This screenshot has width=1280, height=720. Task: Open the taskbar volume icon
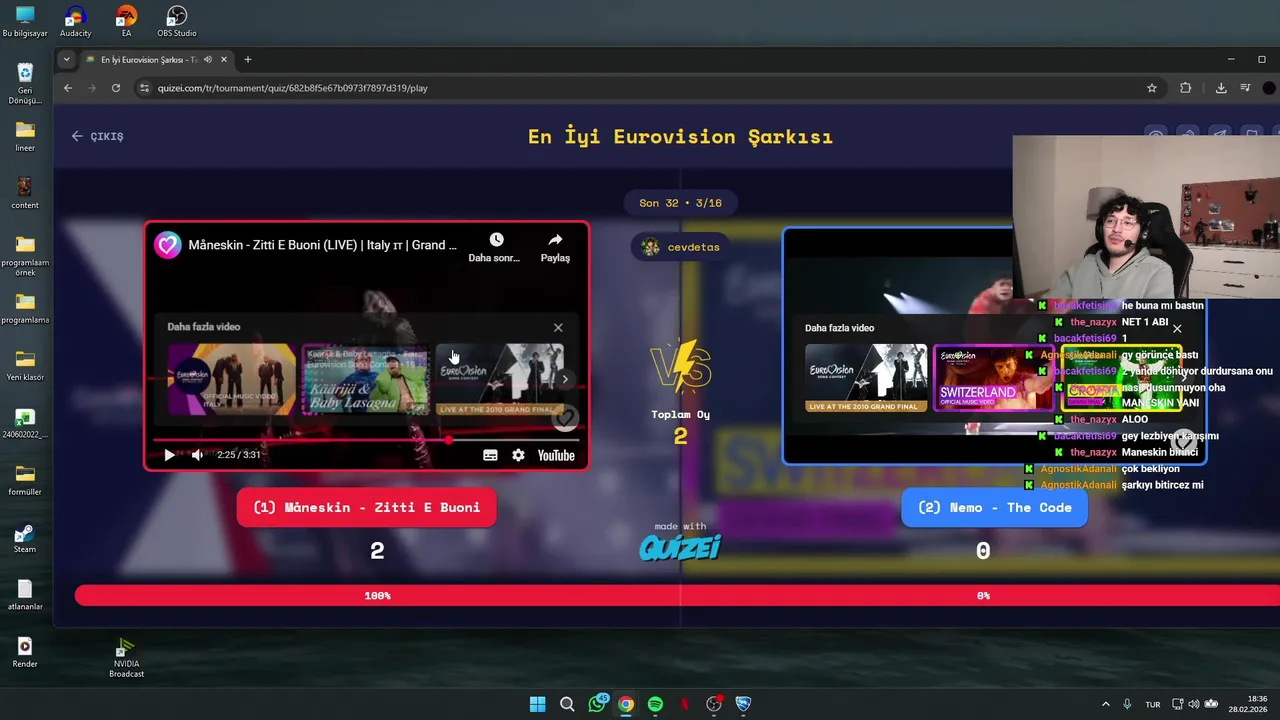[x=1195, y=704]
